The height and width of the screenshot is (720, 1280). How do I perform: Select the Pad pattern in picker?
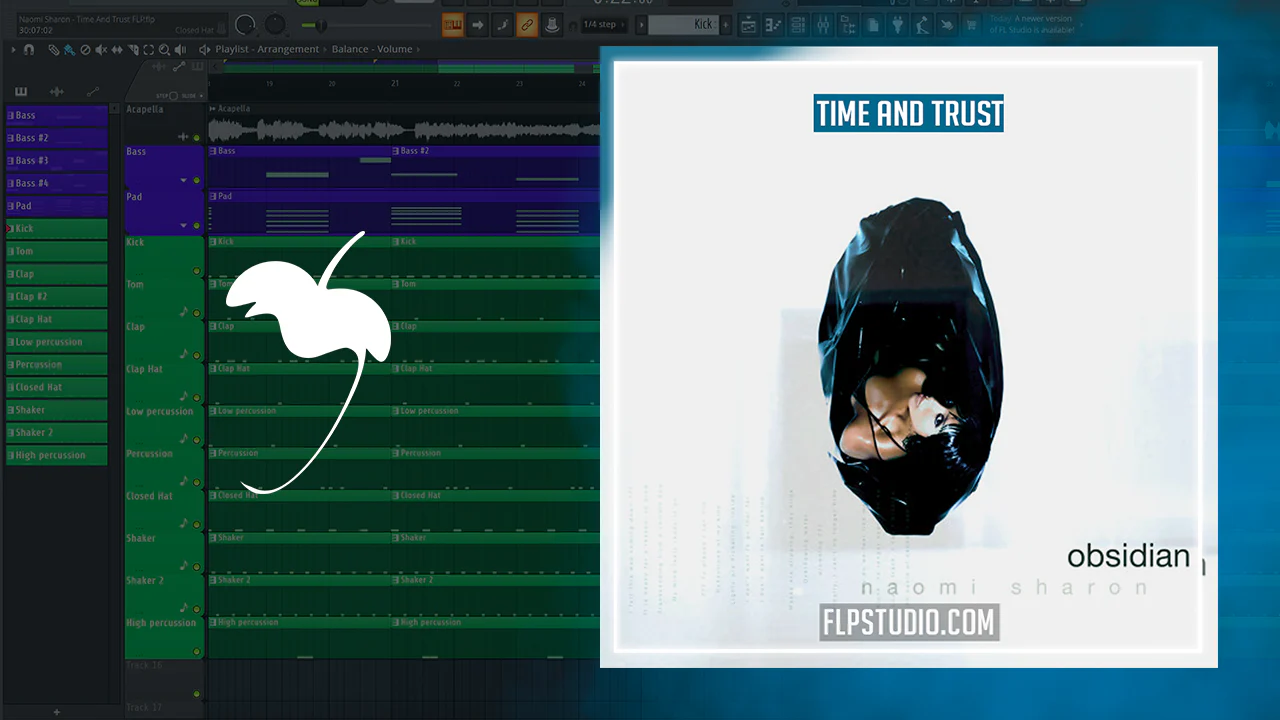(57, 206)
